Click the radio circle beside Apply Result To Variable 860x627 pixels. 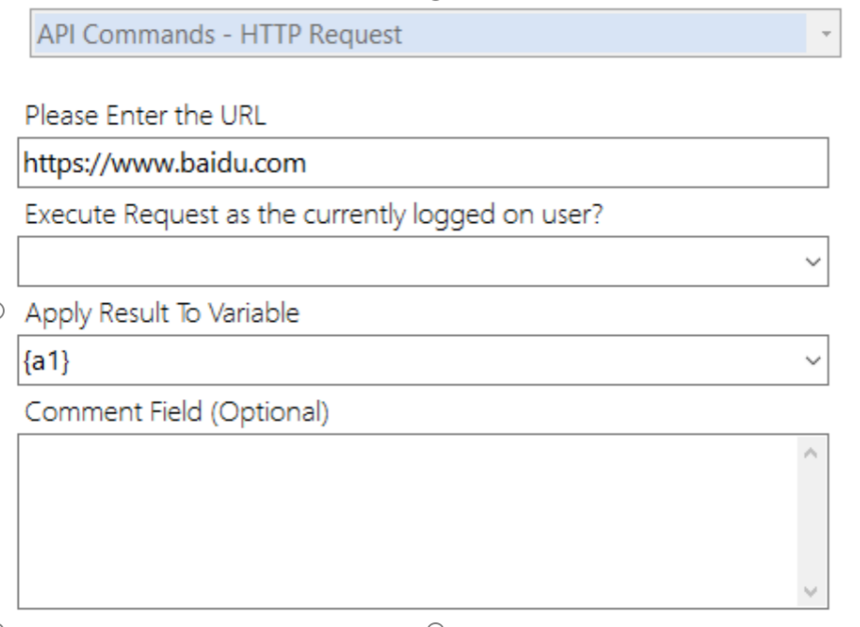tap(1, 311)
